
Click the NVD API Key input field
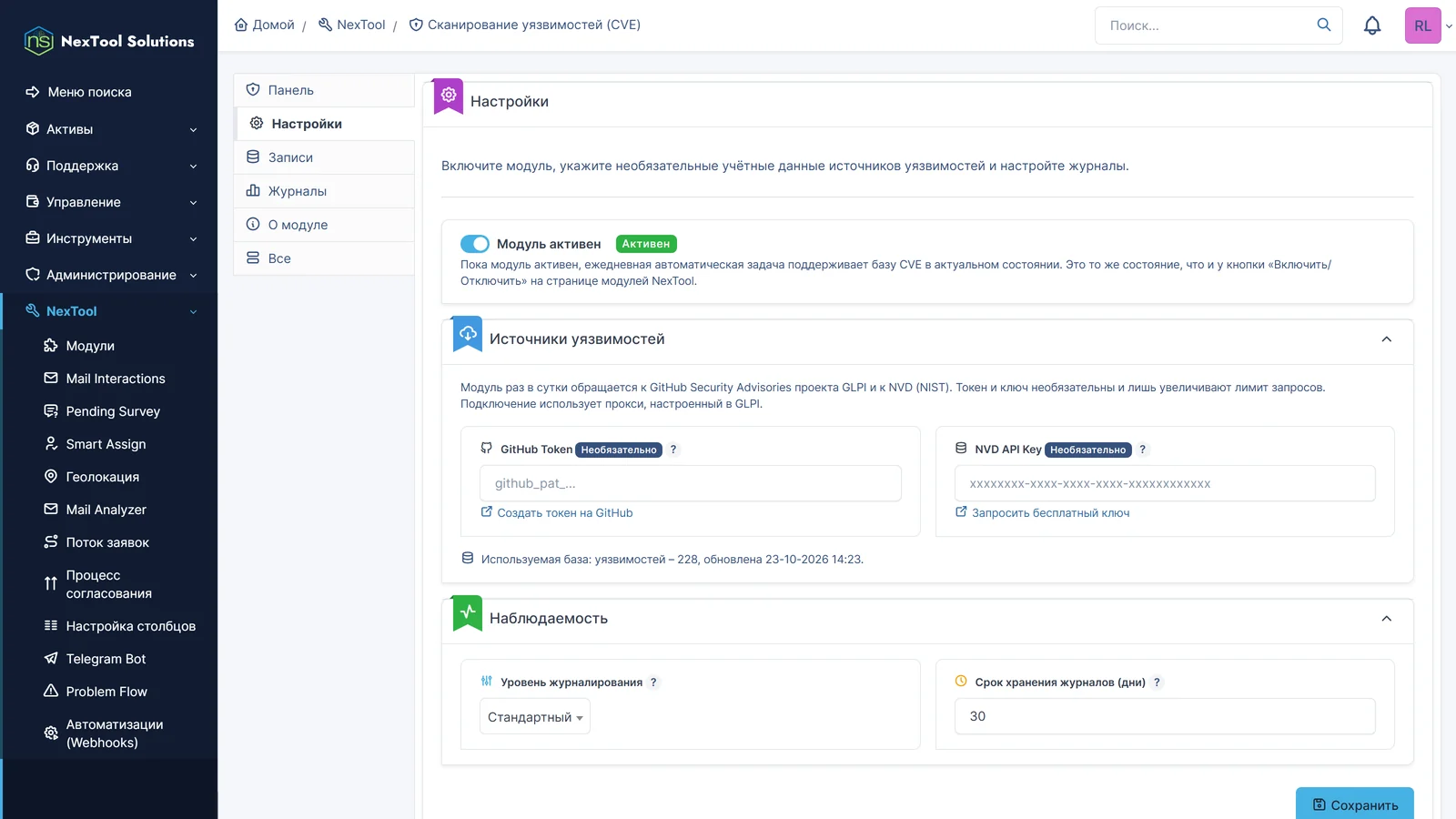pyautogui.click(x=1165, y=483)
